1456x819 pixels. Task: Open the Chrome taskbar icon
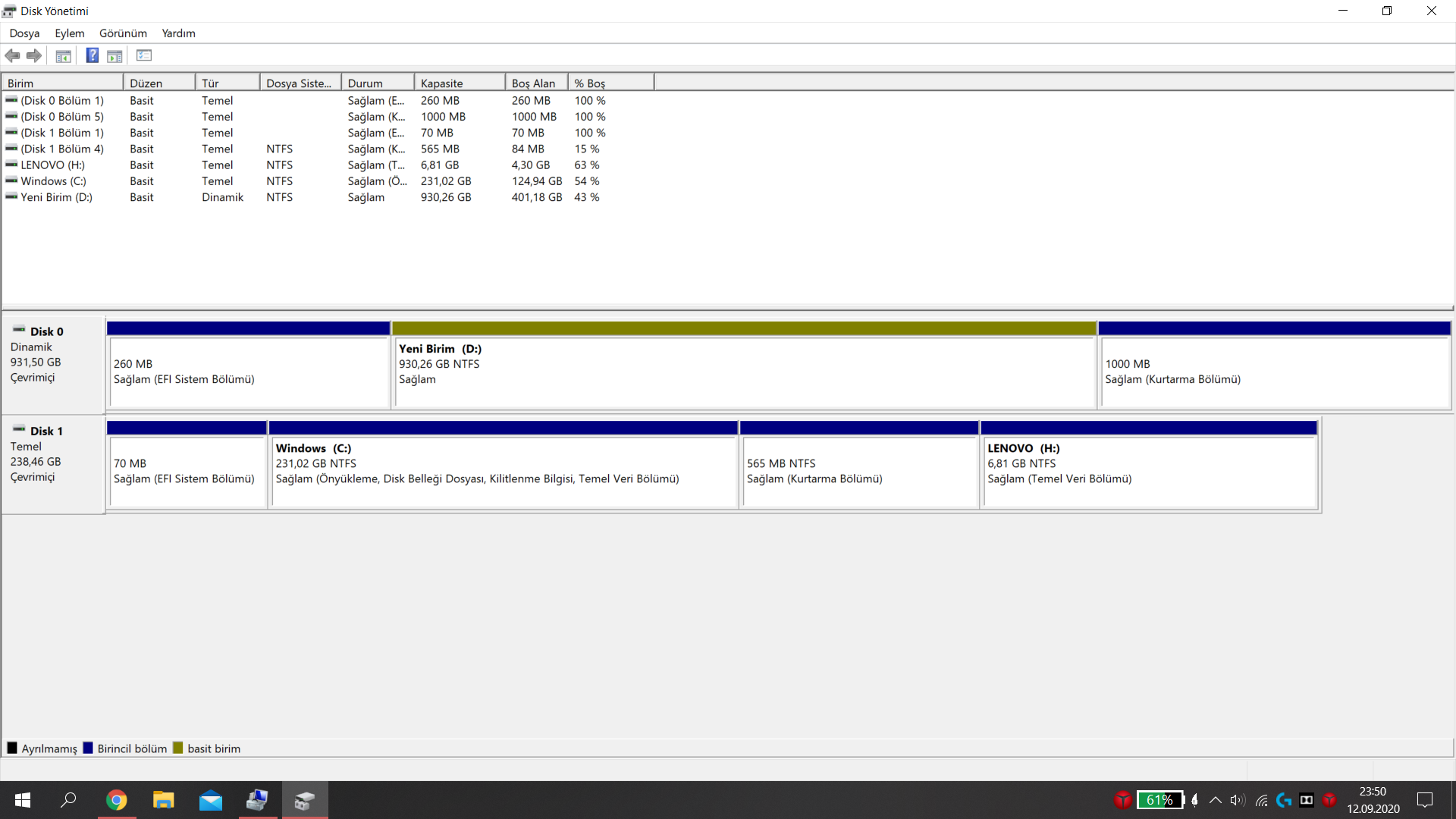click(116, 800)
